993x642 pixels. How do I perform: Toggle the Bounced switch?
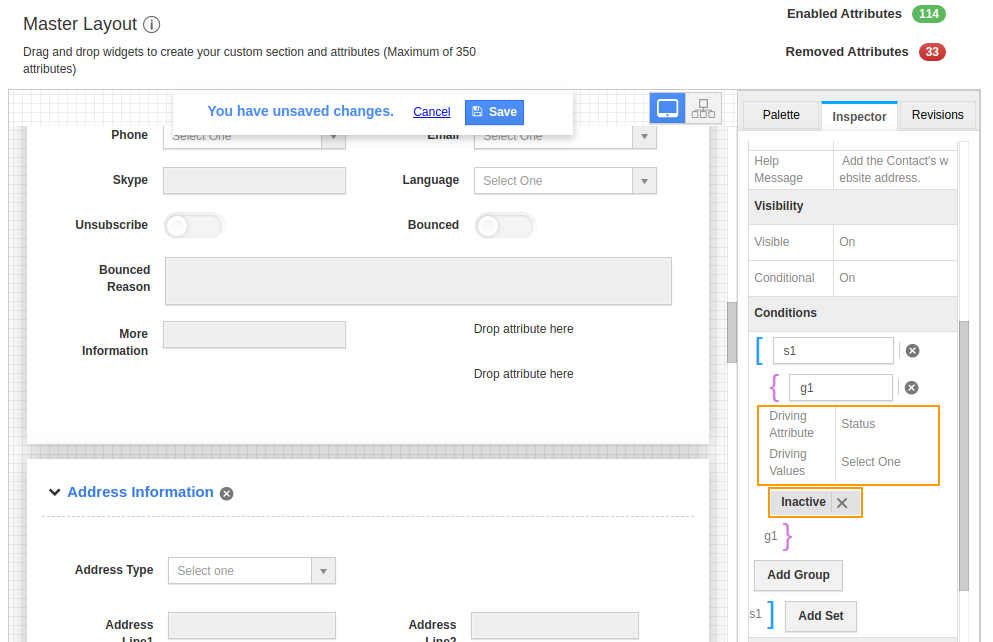[505, 226]
